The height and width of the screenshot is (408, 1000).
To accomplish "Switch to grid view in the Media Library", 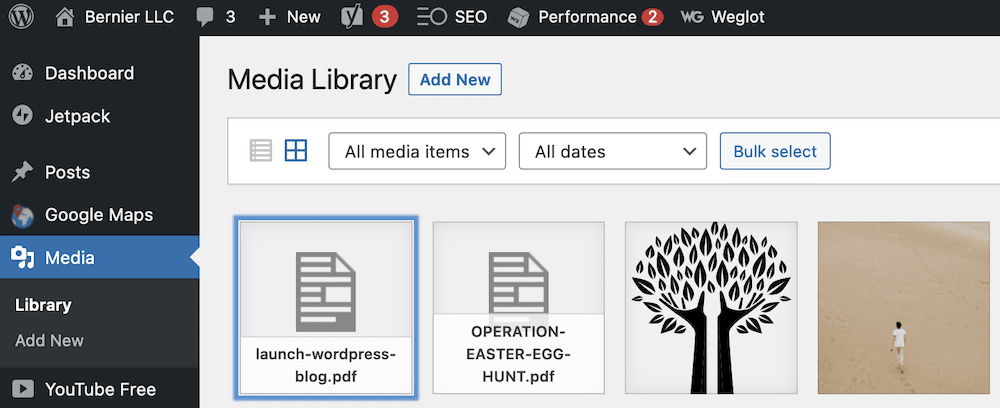I will click(296, 151).
